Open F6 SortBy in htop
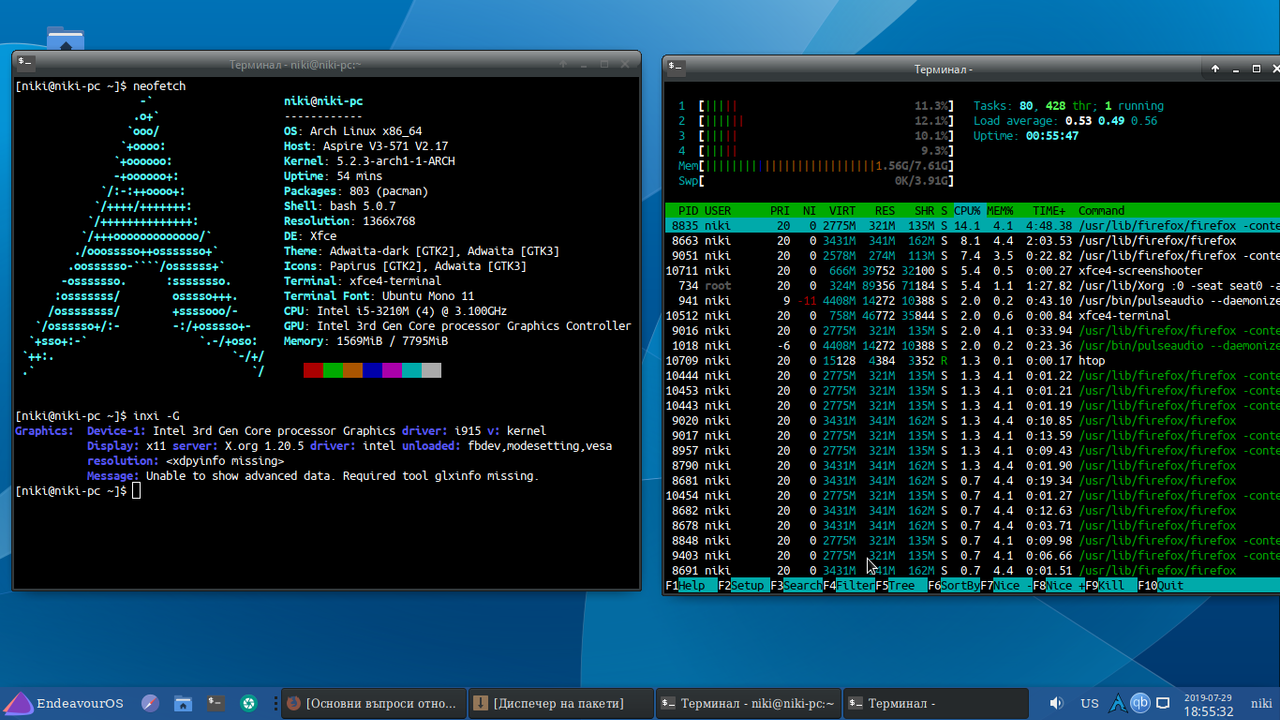The height and width of the screenshot is (720, 1280). pos(953,586)
